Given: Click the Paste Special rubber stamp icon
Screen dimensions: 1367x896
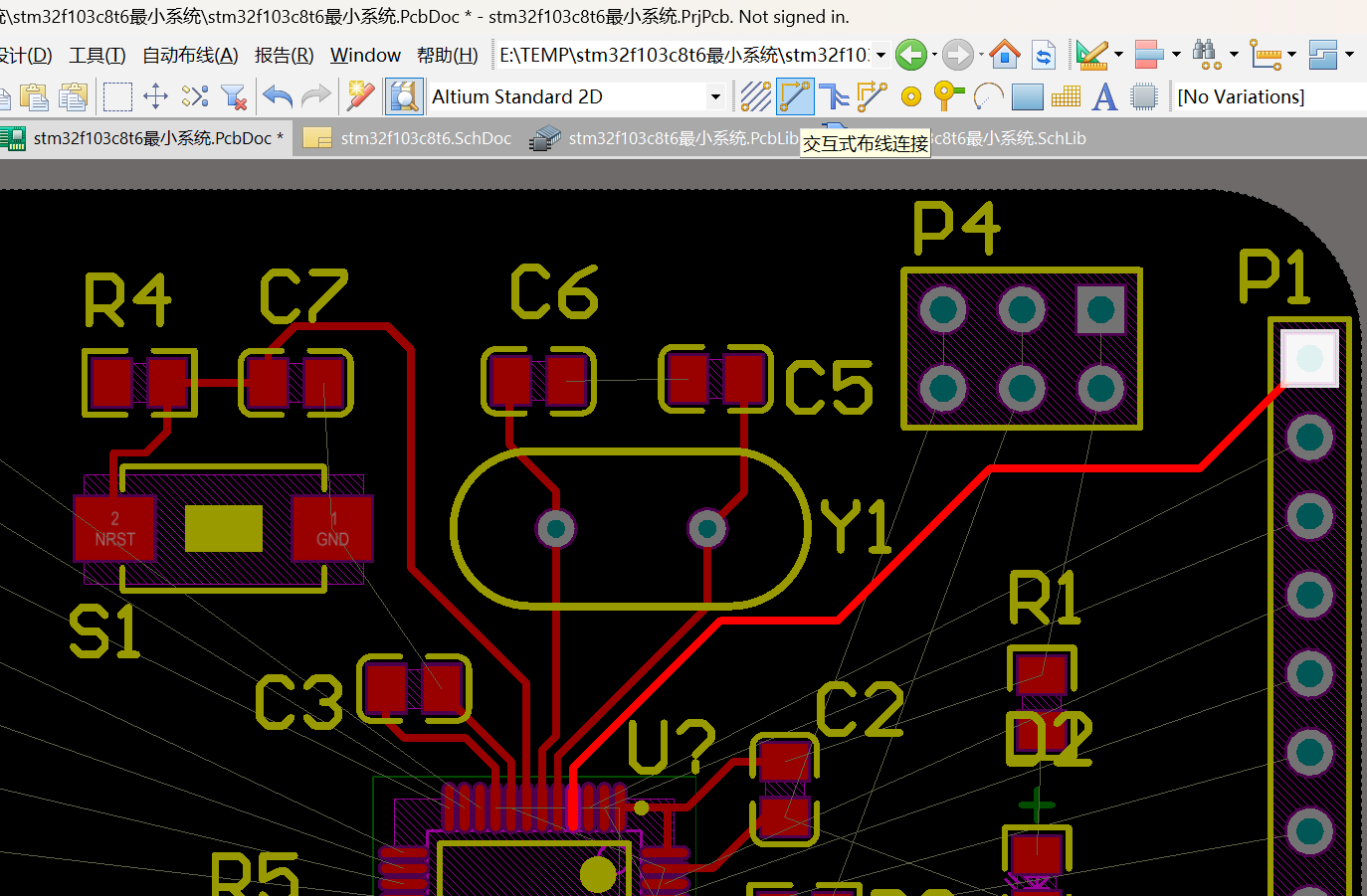Looking at the screenshot, I should (x=73, y=96).
